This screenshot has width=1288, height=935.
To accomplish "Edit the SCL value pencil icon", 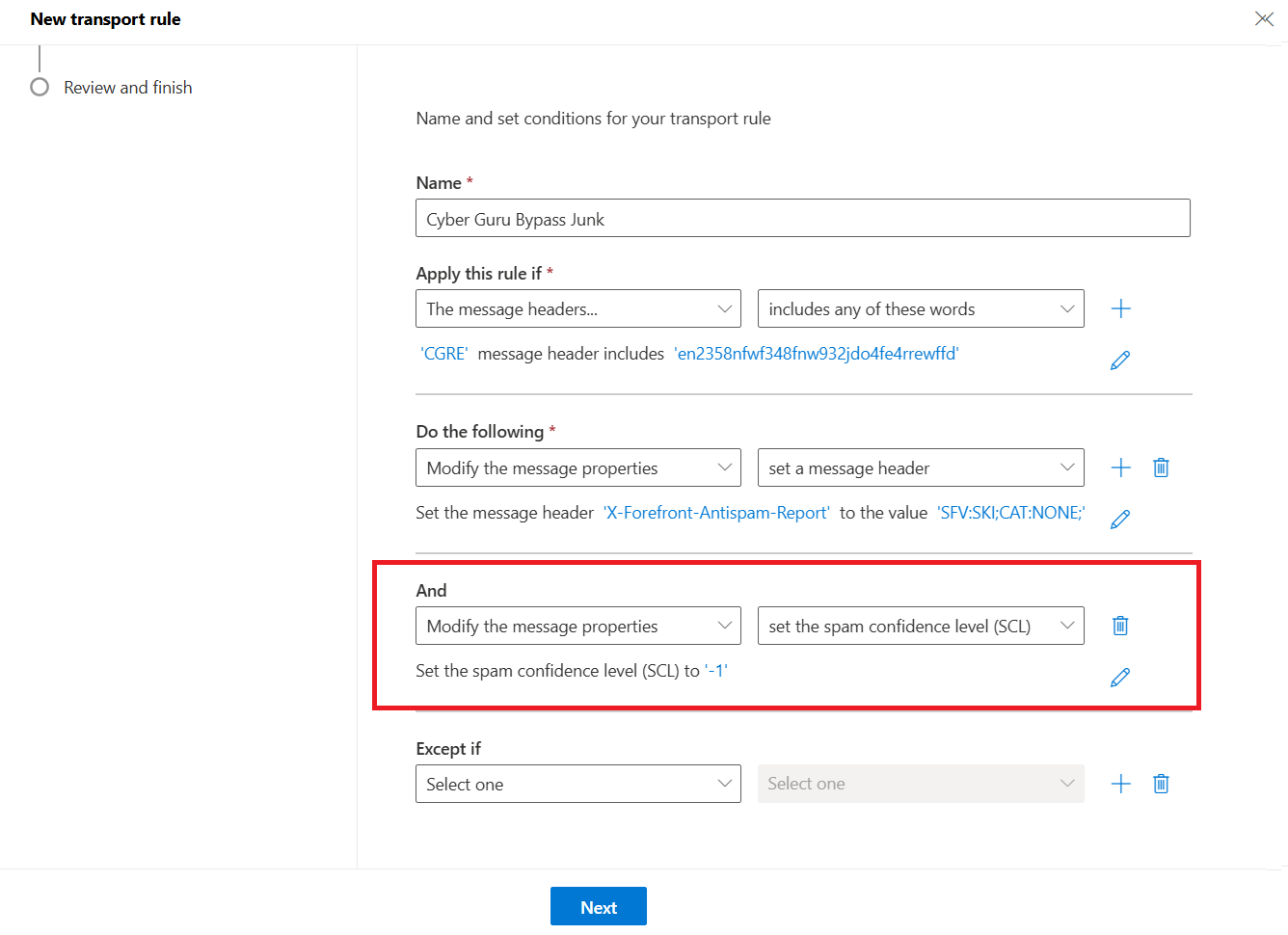I will pos(1120,678).
